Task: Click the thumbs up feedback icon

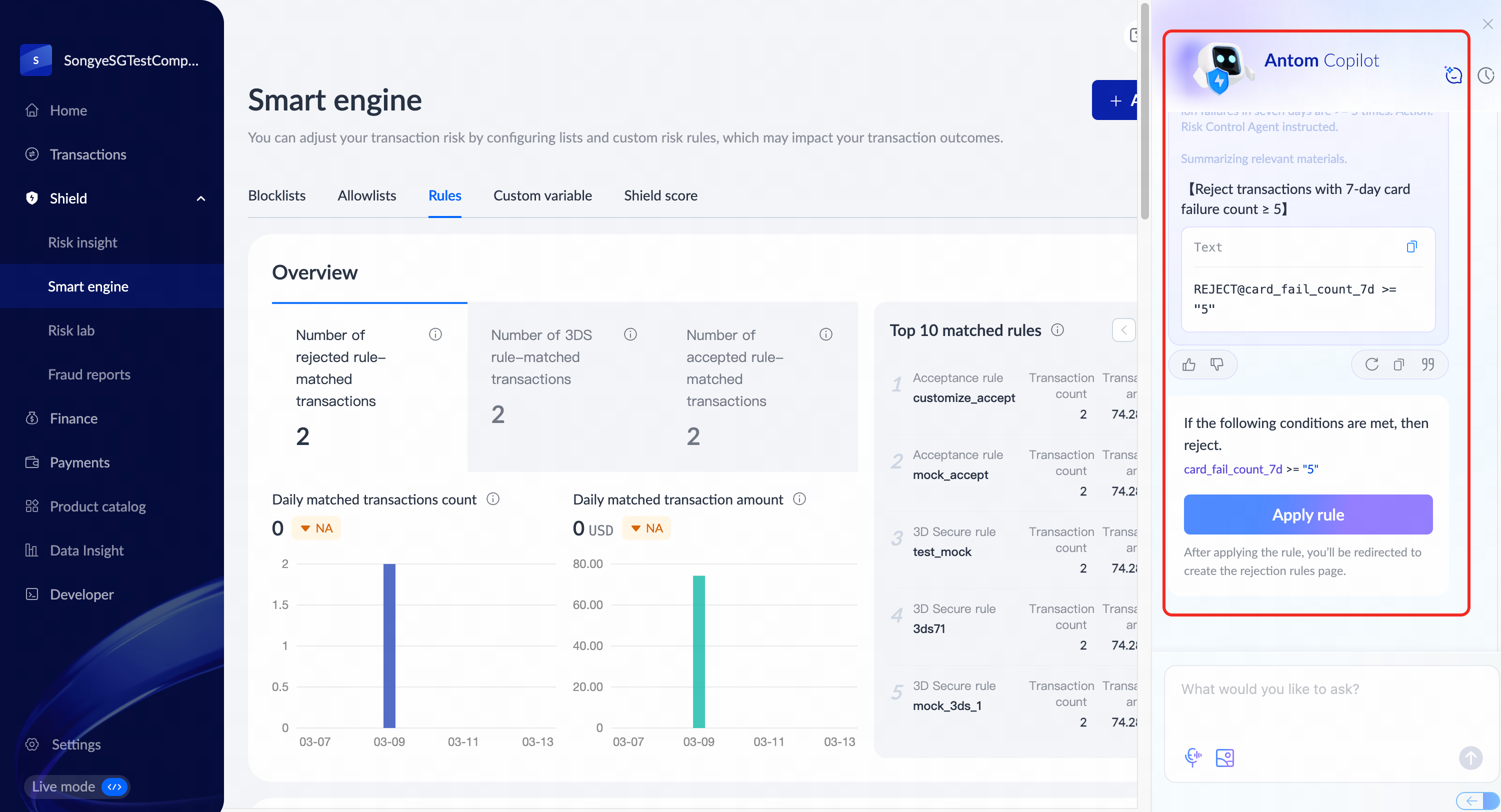Action: pyautogui.click(x=1188, y=364)
